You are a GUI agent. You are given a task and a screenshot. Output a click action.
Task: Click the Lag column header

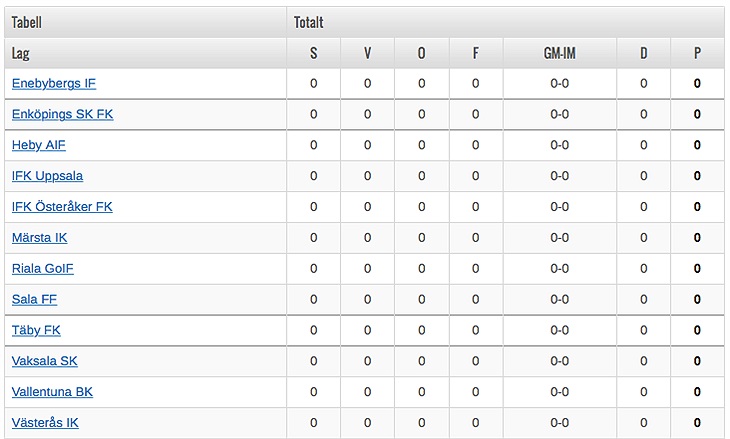coord(21,53)
